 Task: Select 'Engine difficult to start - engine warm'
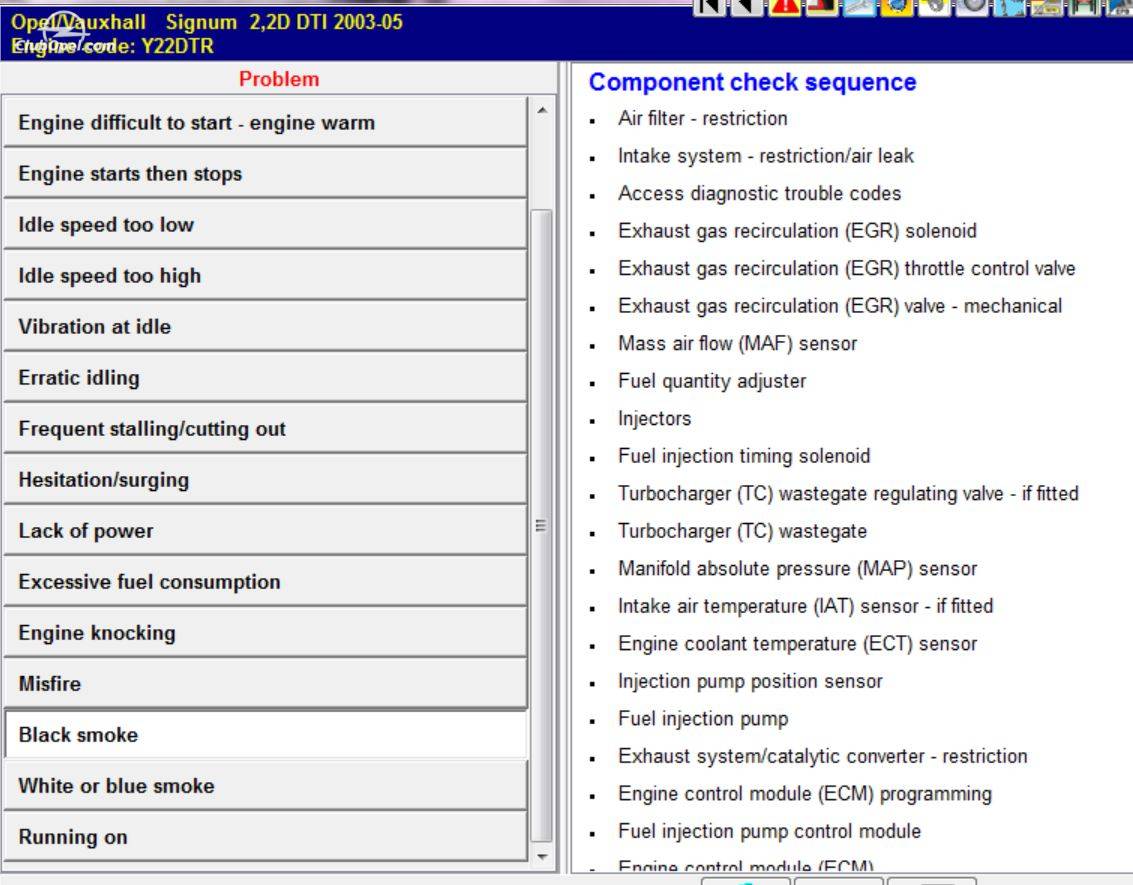click(265, 122)
